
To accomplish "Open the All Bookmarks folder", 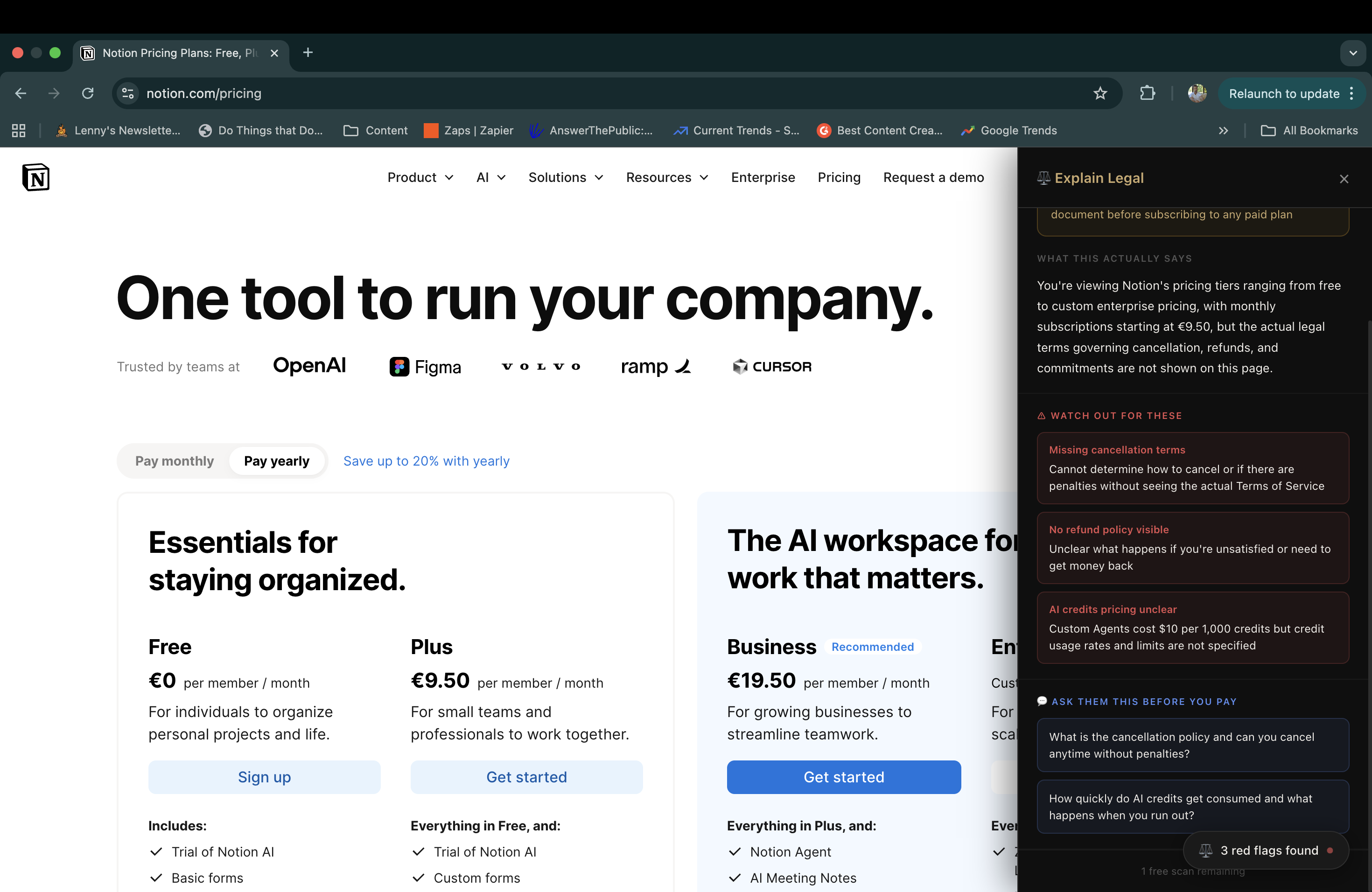I will tap(1309, 131).
